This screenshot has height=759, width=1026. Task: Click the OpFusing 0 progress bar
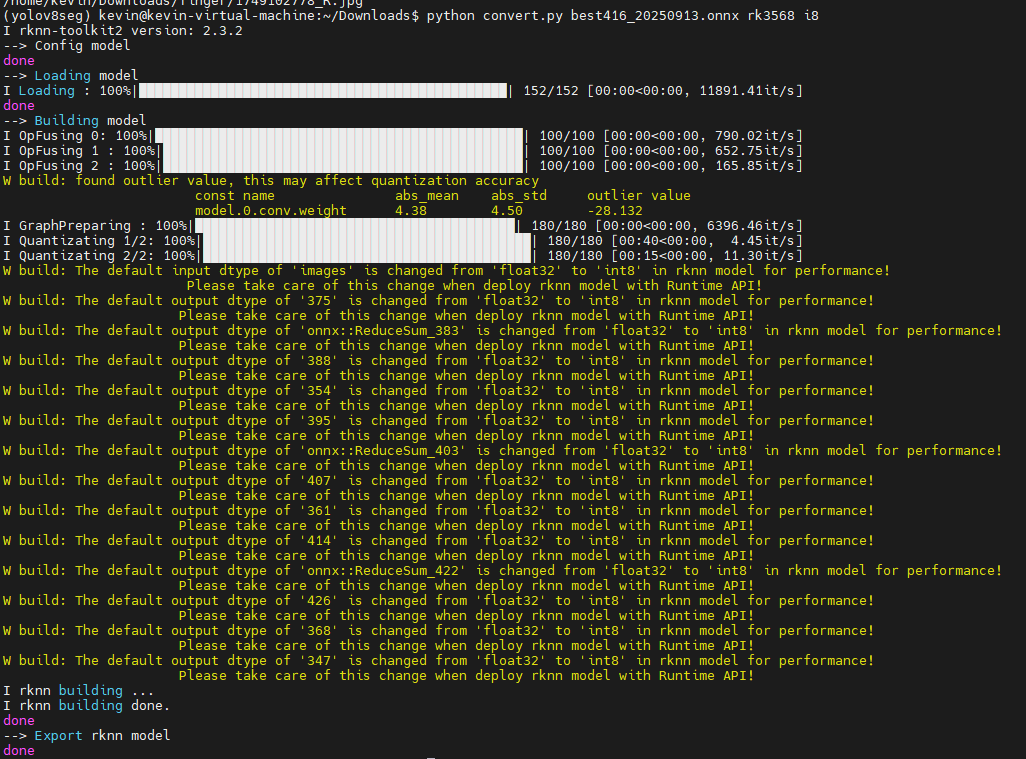coord(339,135)
